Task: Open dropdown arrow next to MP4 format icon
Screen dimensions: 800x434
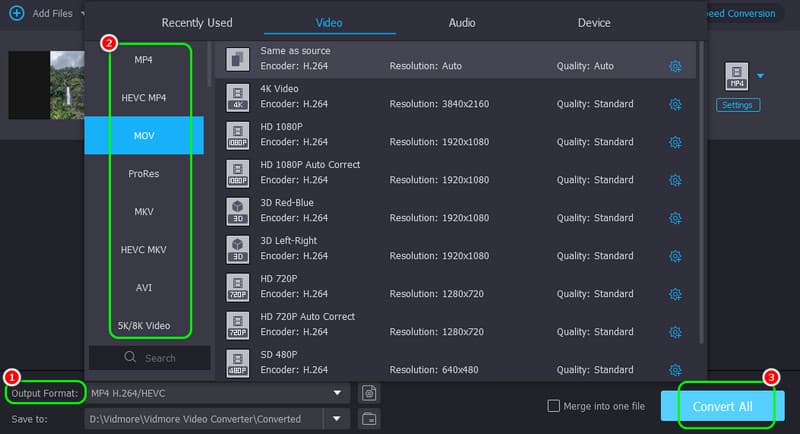Action: pyautogui.click(x=761, y=76)
